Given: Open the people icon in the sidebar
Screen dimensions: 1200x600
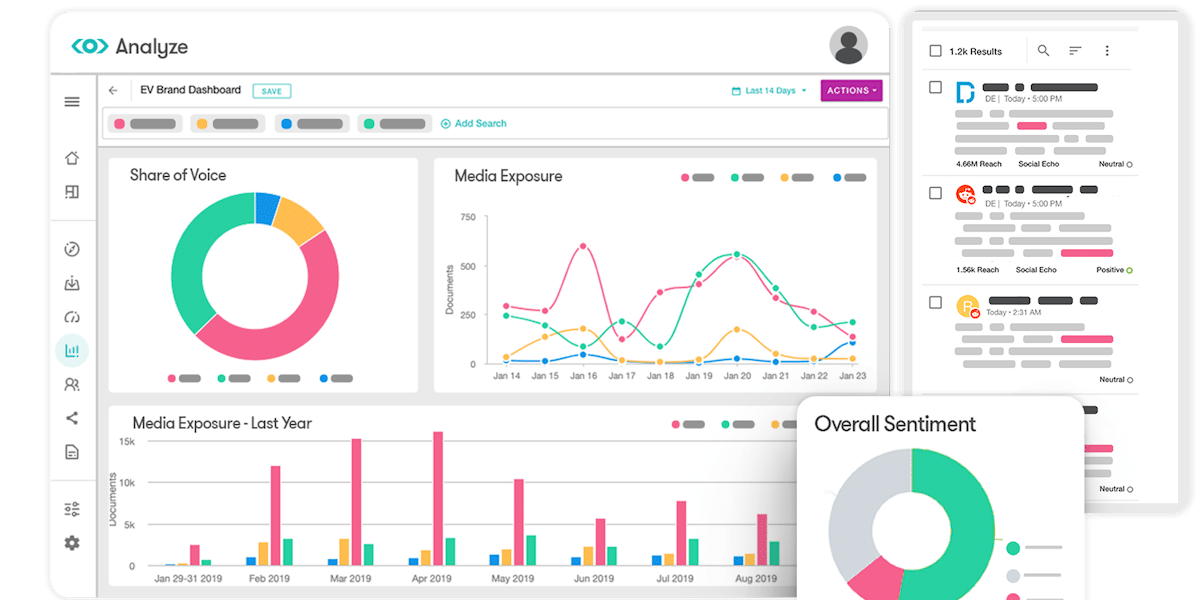Looking at the screenshot, I should [72, 384].
